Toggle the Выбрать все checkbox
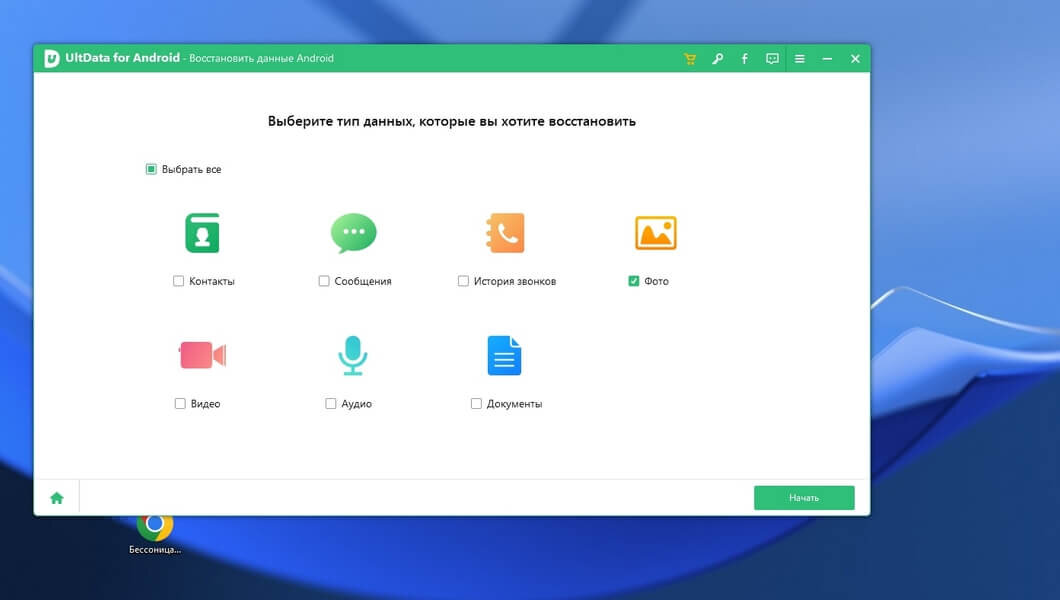The width and height of the screenshot is (1060, 600). click(151, 169)
